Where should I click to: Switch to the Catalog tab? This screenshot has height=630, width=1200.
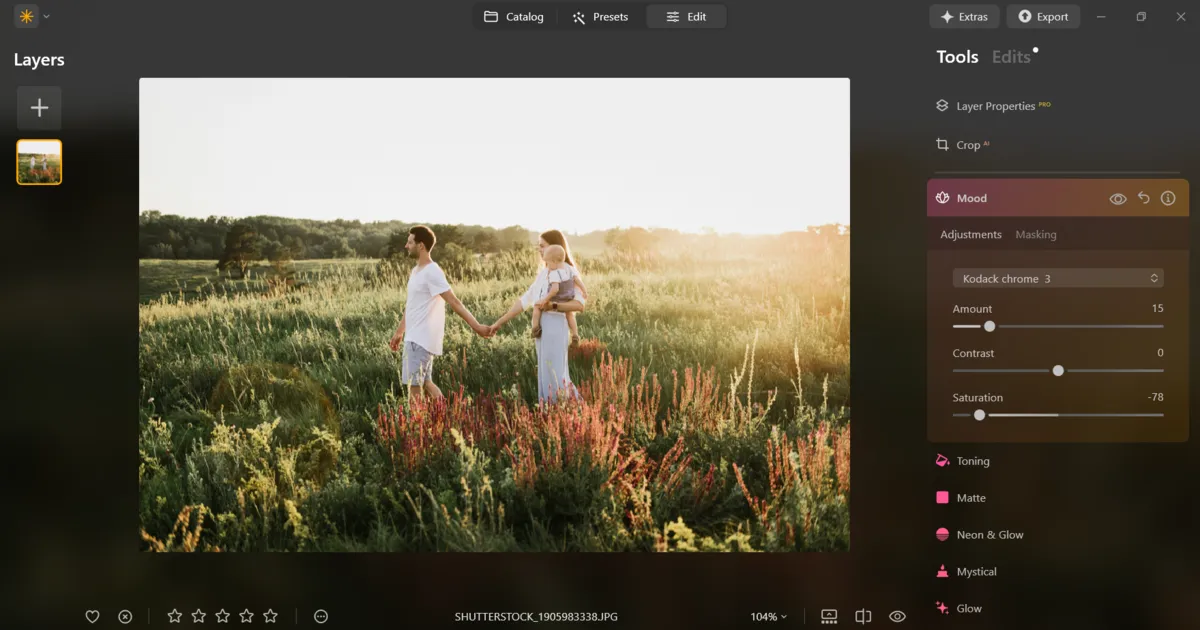click(514, 16)
